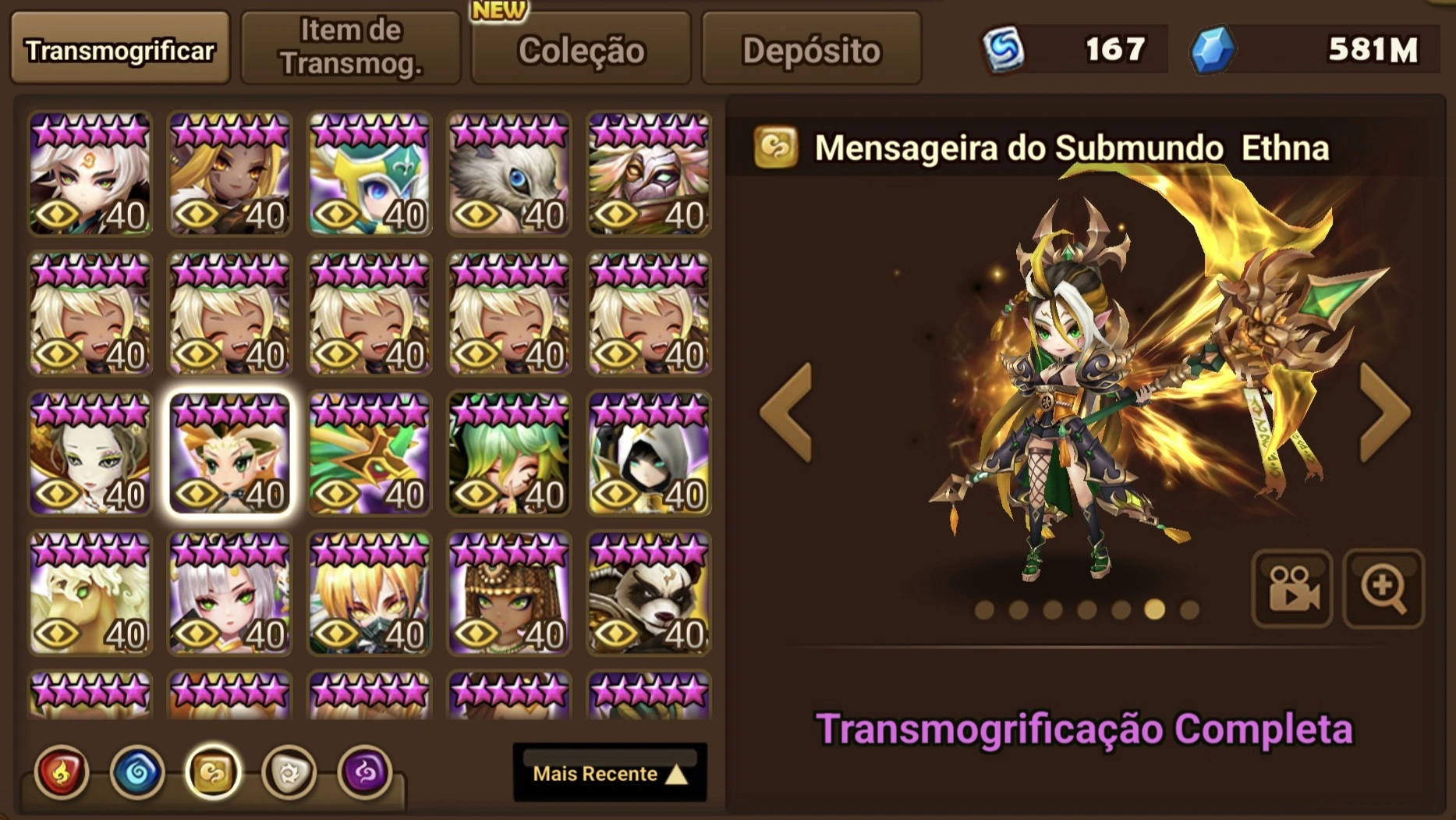Select the panda warrior monster thumbnail
The width and height of the screenshot is (1456, 820).
coord(649,593)
